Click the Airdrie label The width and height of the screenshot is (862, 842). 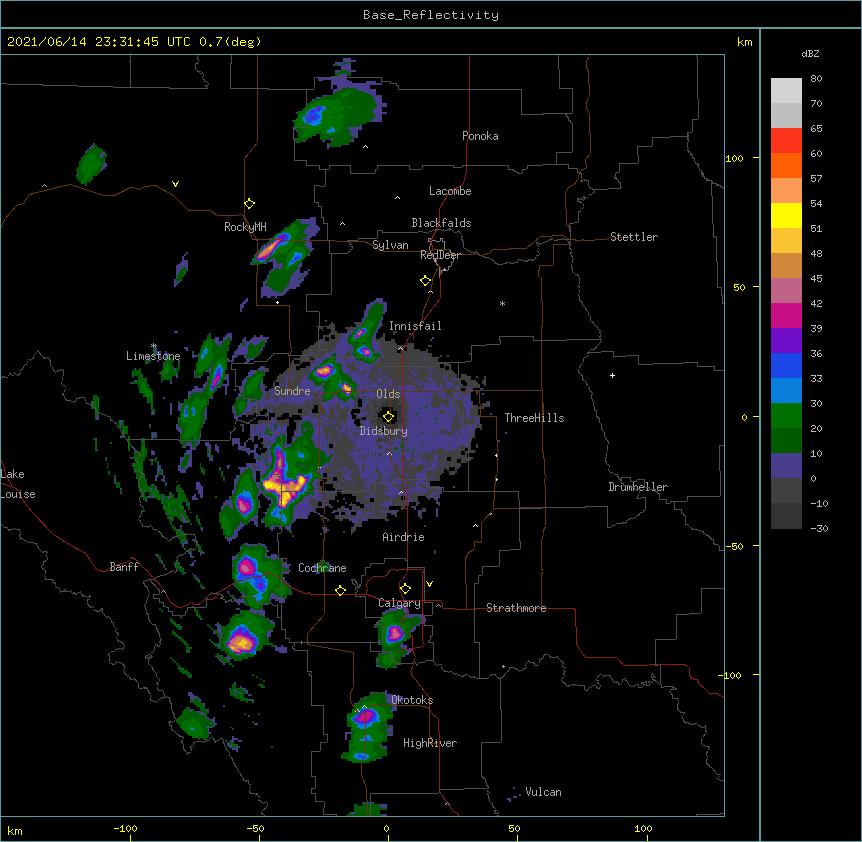point(404,537)
